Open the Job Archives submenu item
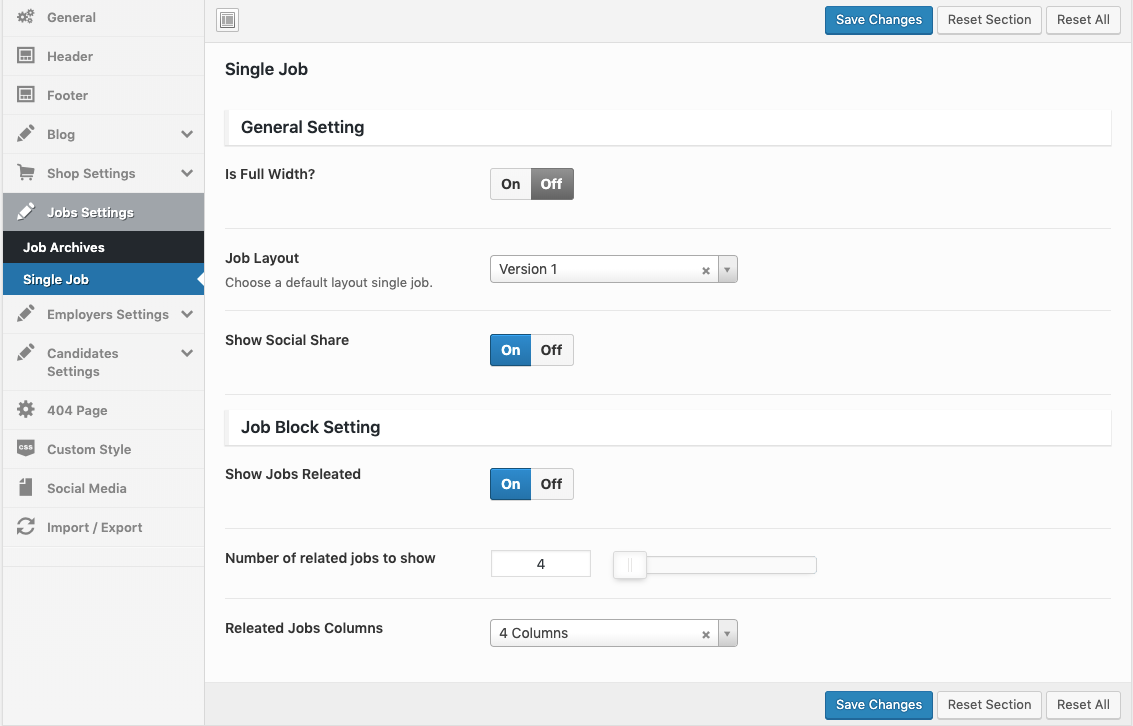This screenshot has height=726, width=1133. point(64,247)
